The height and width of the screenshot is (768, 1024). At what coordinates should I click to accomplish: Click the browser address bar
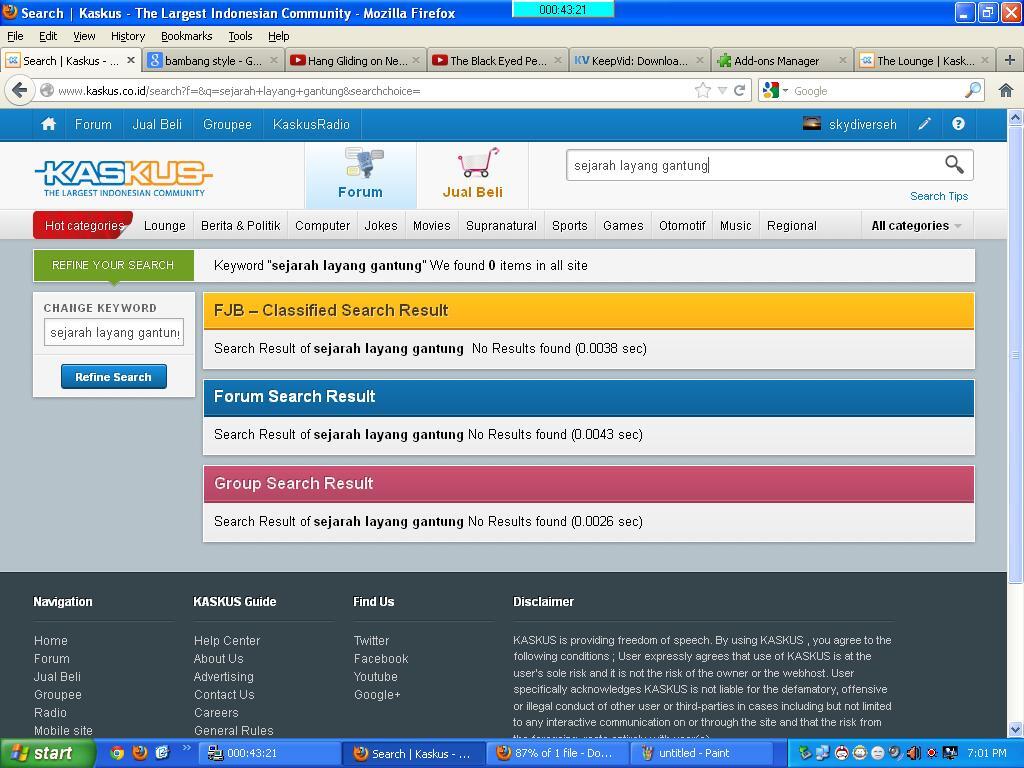[x=372, y=90]
